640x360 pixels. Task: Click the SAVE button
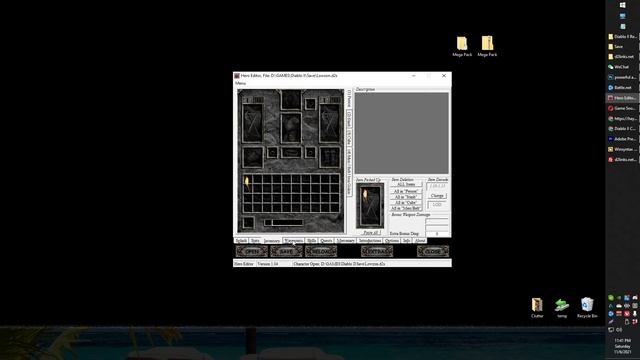tap(286, 251)
